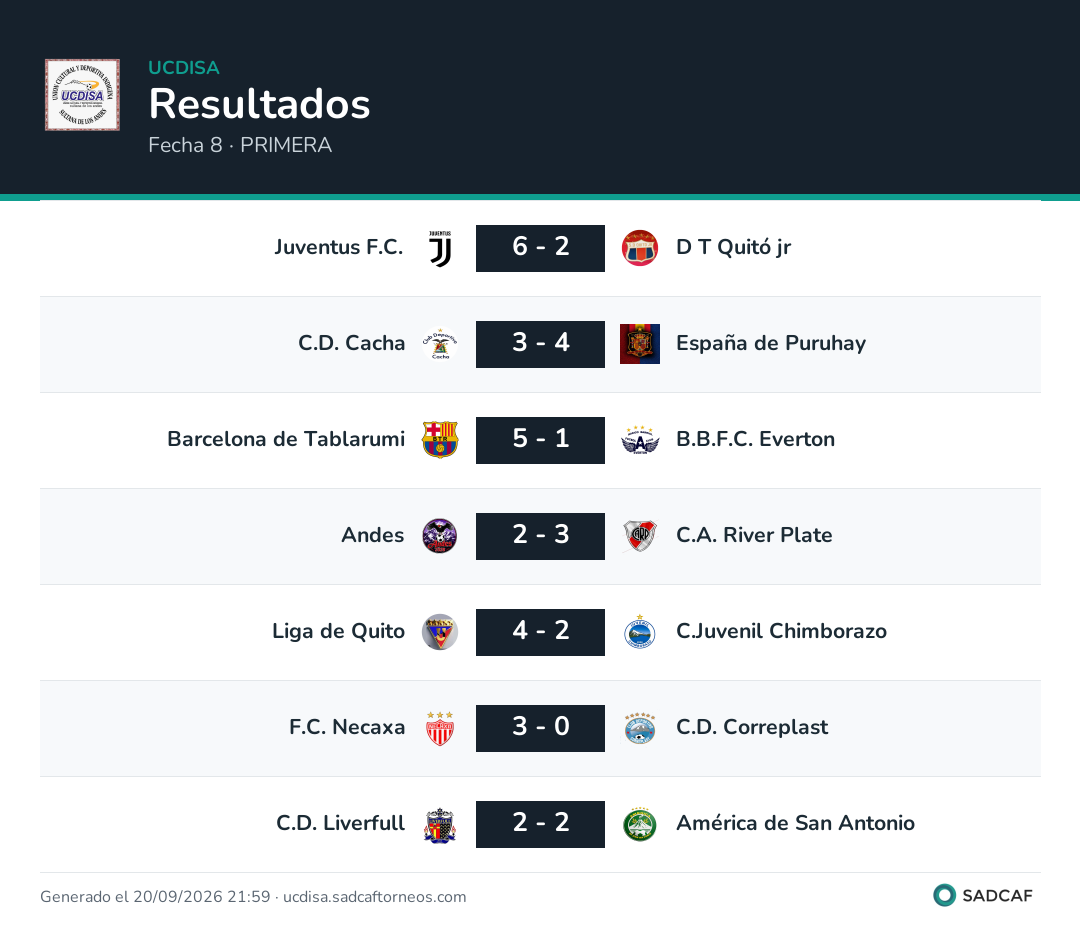The width and height of the screenshot is (1080, 948).
Task: Click the UCDISA league logo
Action: (82, 94)
